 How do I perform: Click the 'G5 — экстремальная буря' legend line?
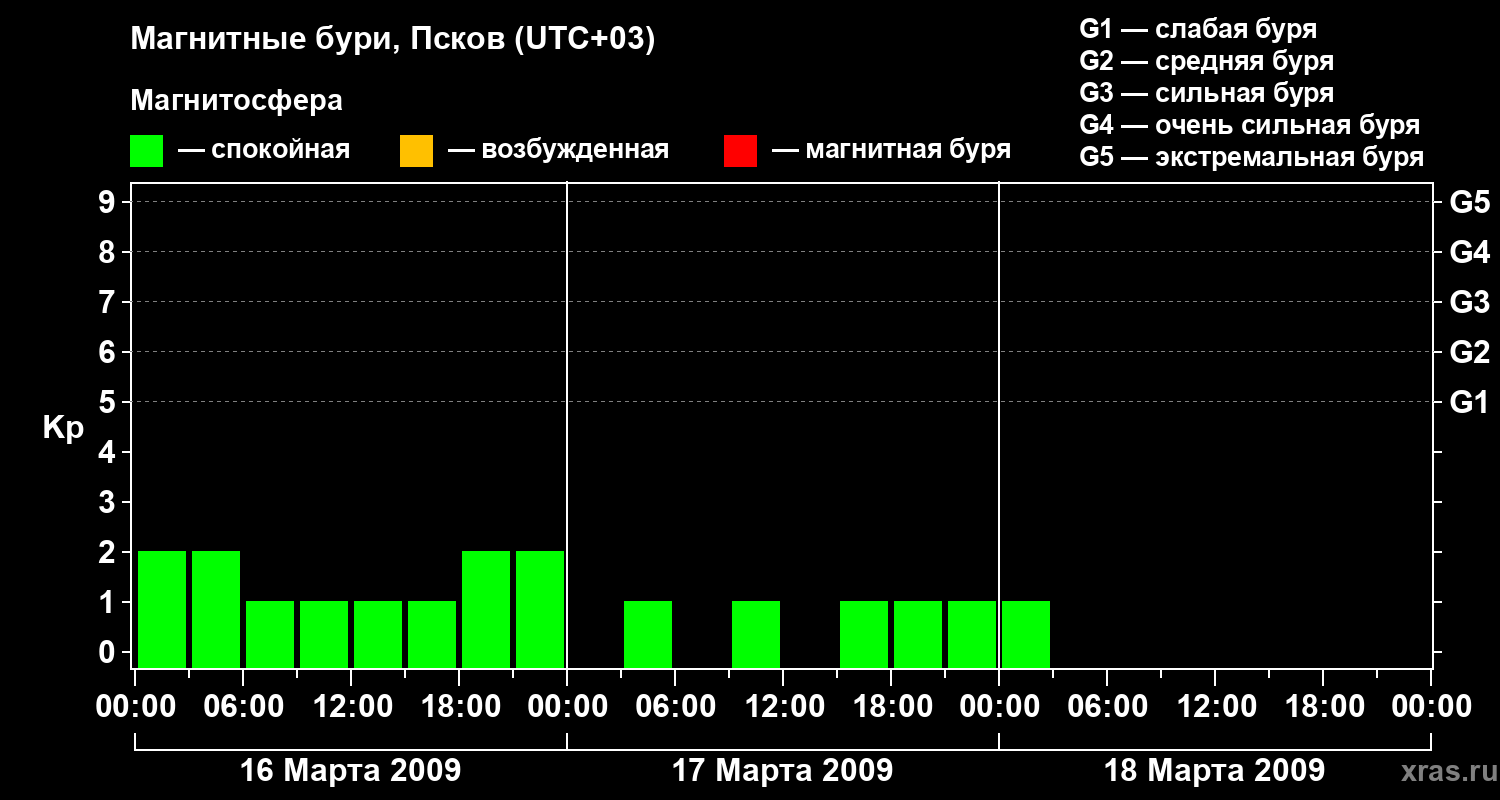1251,158
